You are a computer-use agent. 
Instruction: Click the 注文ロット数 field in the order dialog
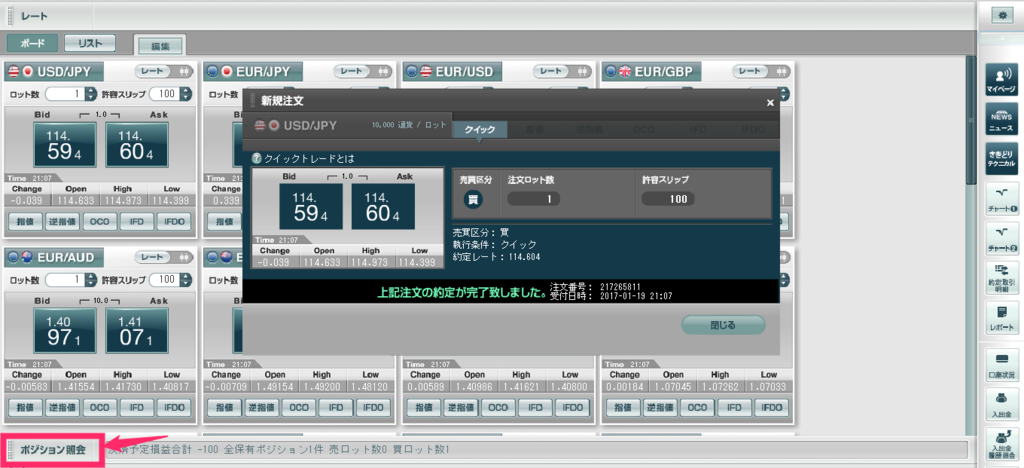point(534,200)
